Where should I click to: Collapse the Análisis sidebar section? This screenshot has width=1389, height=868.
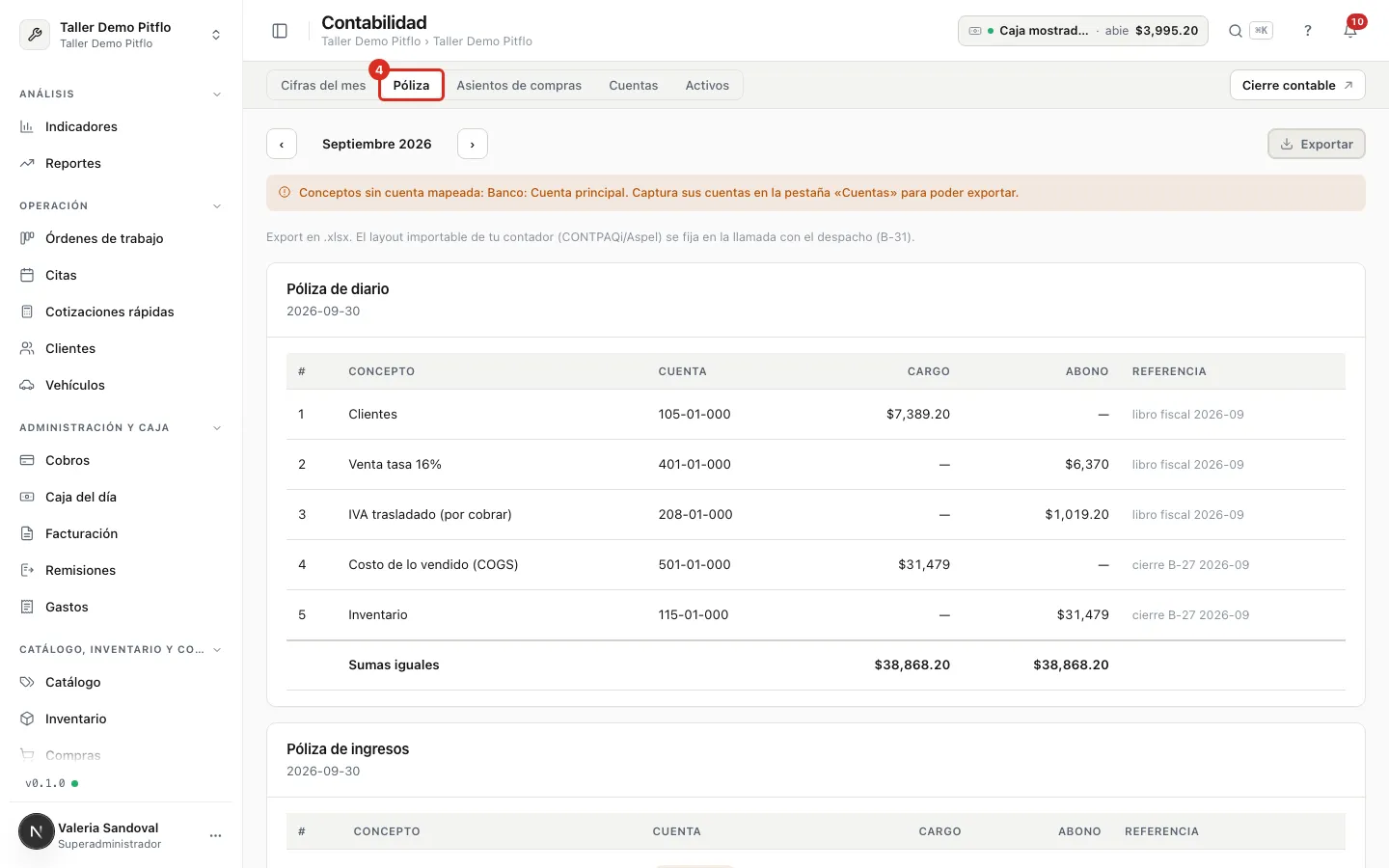(x=217, y=95)
